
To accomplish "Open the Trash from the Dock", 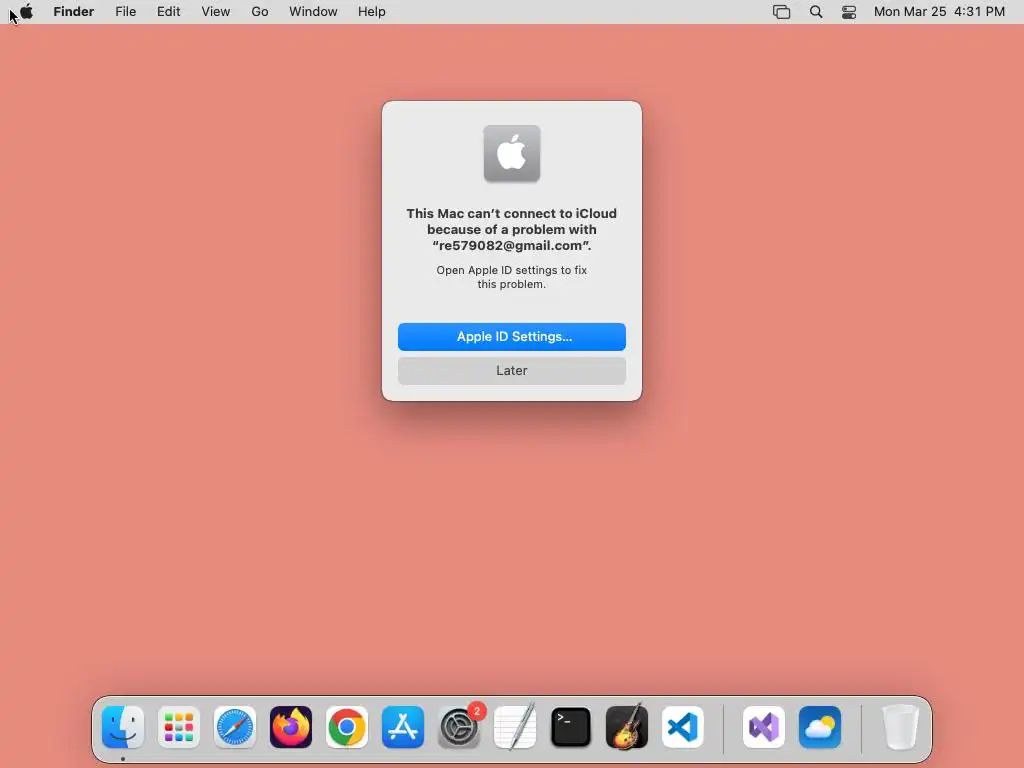I will click(x=901, y=727).
